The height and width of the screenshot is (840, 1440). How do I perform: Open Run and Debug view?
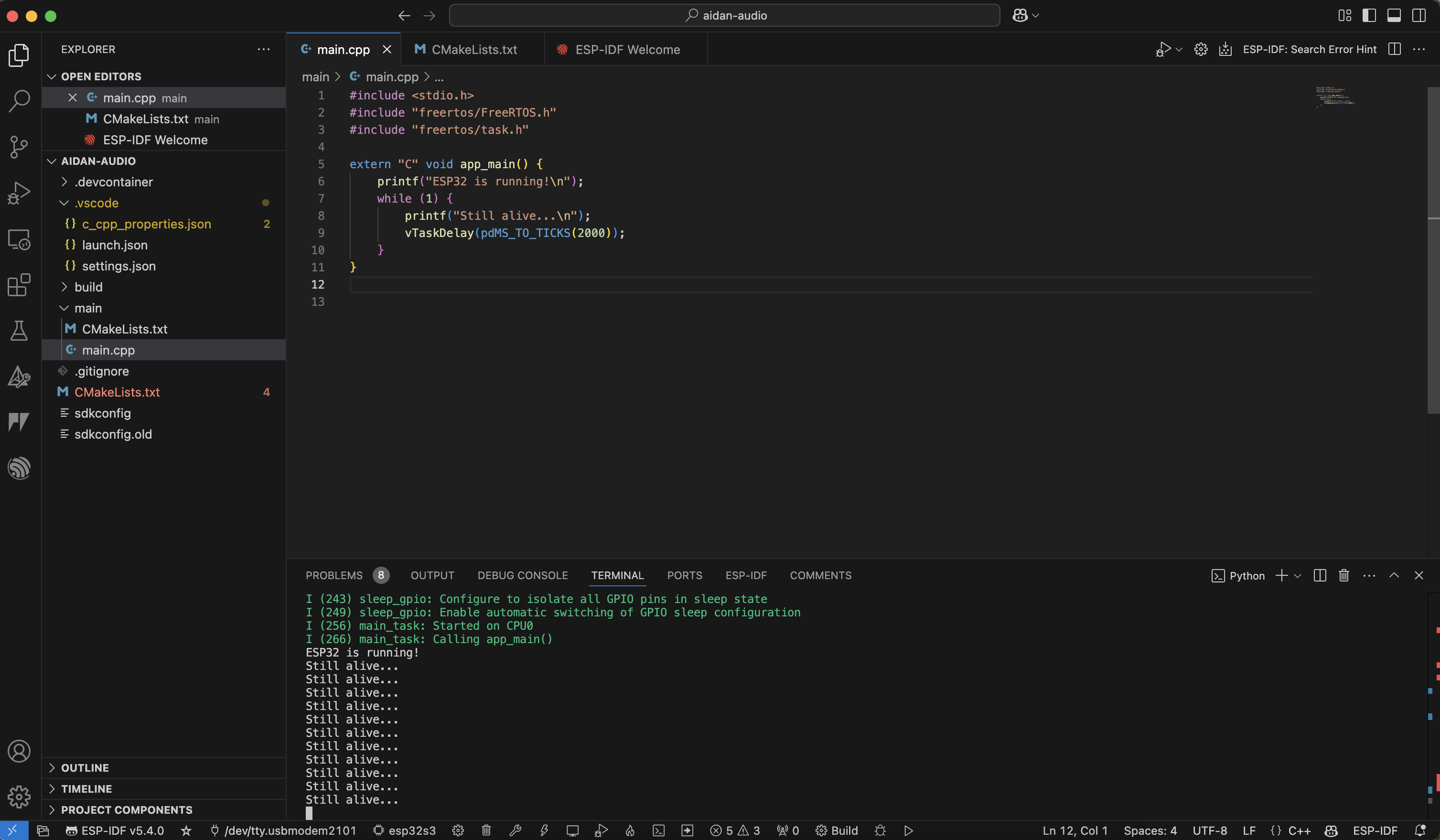tap(19, 193)
